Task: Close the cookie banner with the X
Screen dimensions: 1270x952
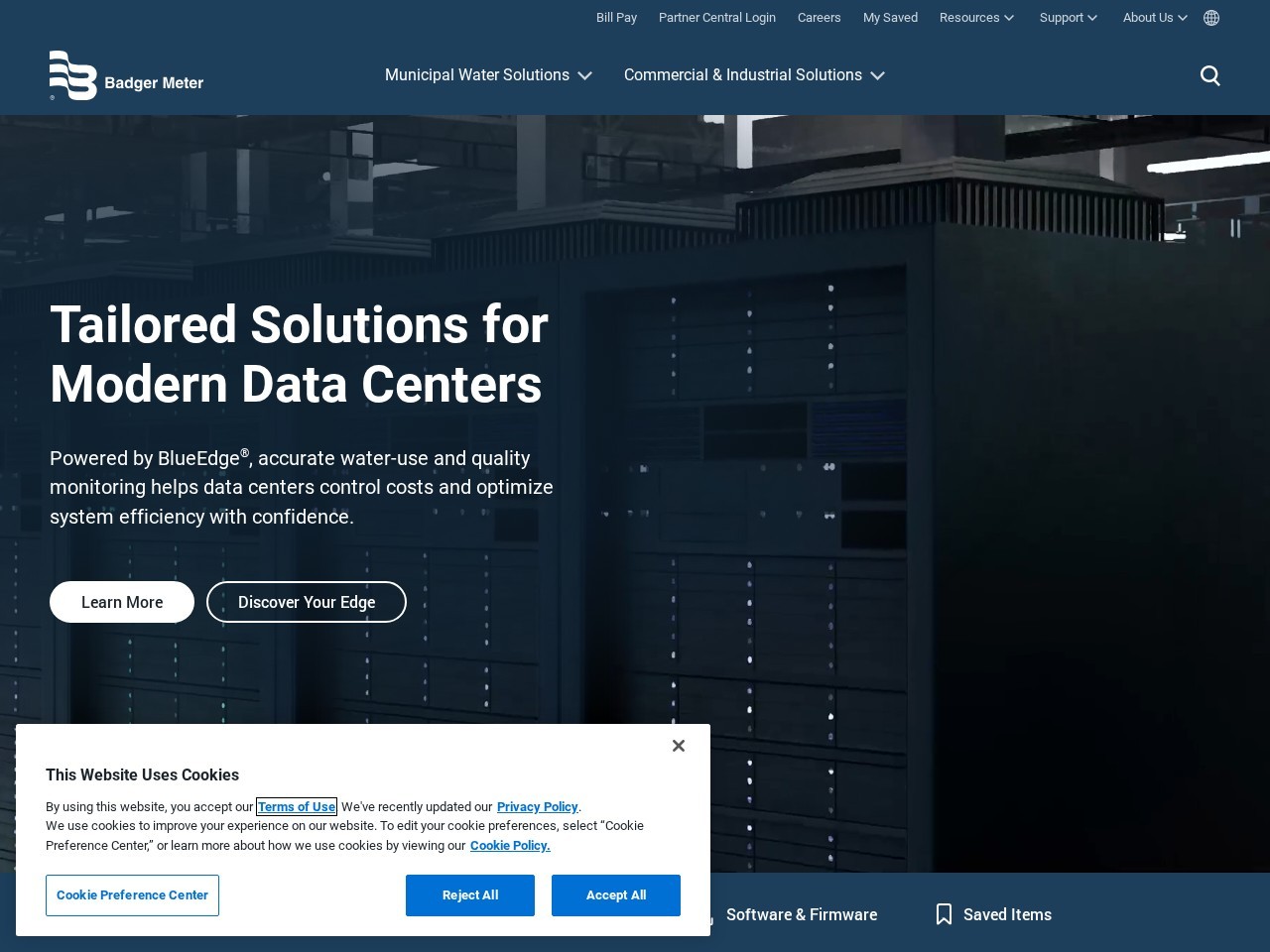Action: click(679, 746)
